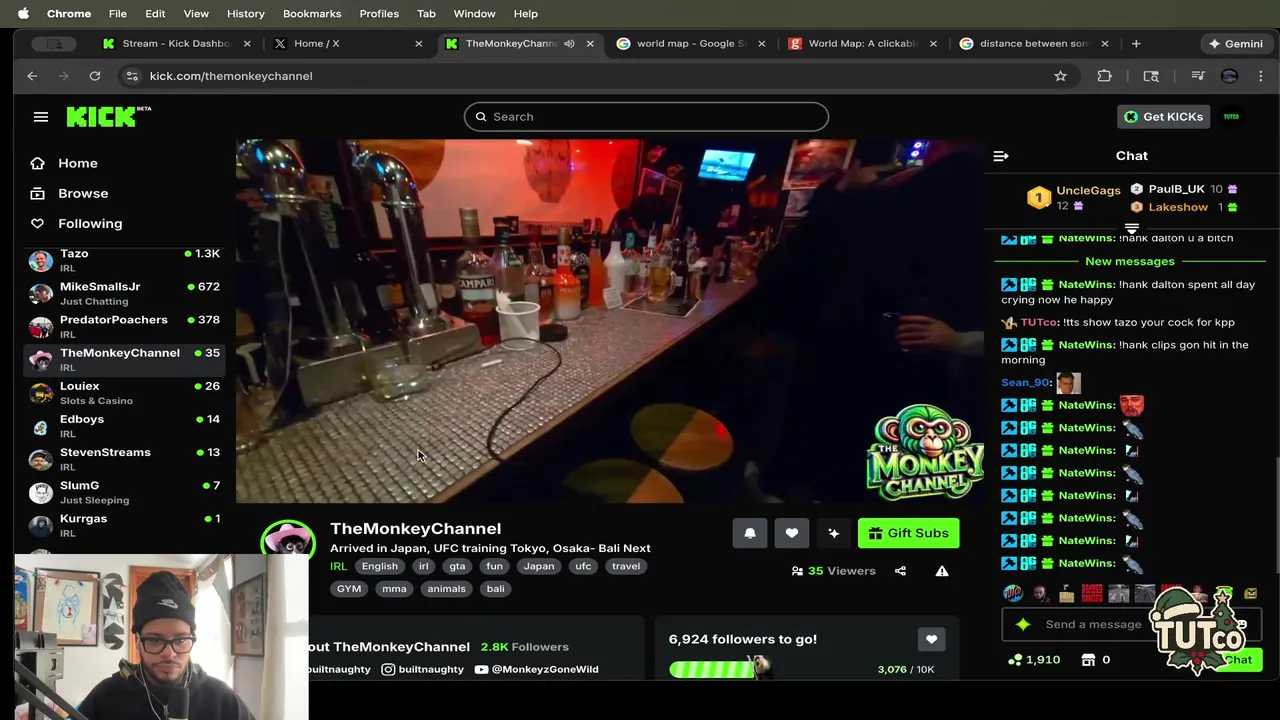Close the distance between tab

(1104, 44)
